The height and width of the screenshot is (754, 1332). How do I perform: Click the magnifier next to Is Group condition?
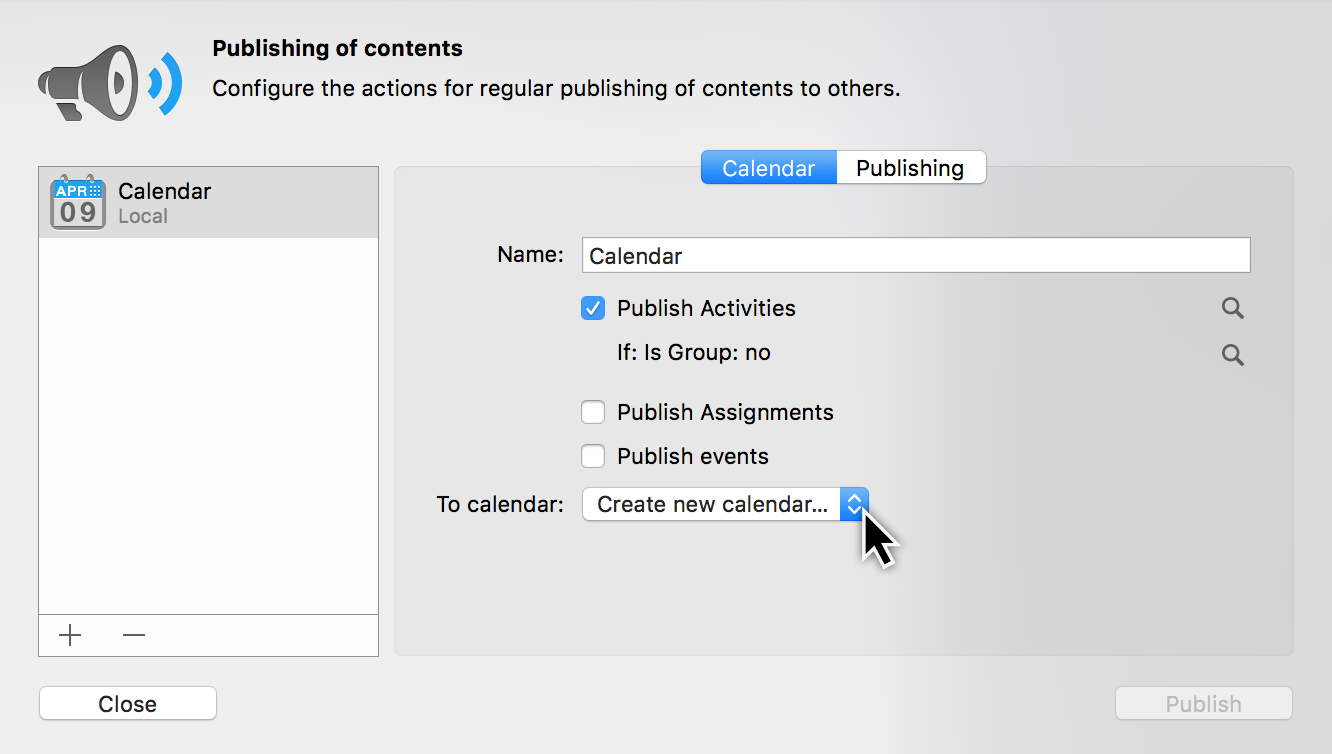tap(1232, 355)
